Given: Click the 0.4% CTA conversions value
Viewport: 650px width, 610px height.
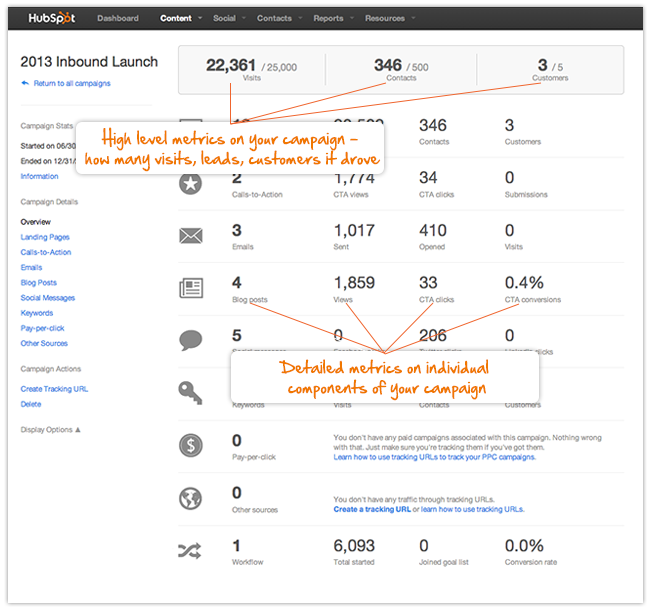Looking at the screenshot, I should click(524, 283).
